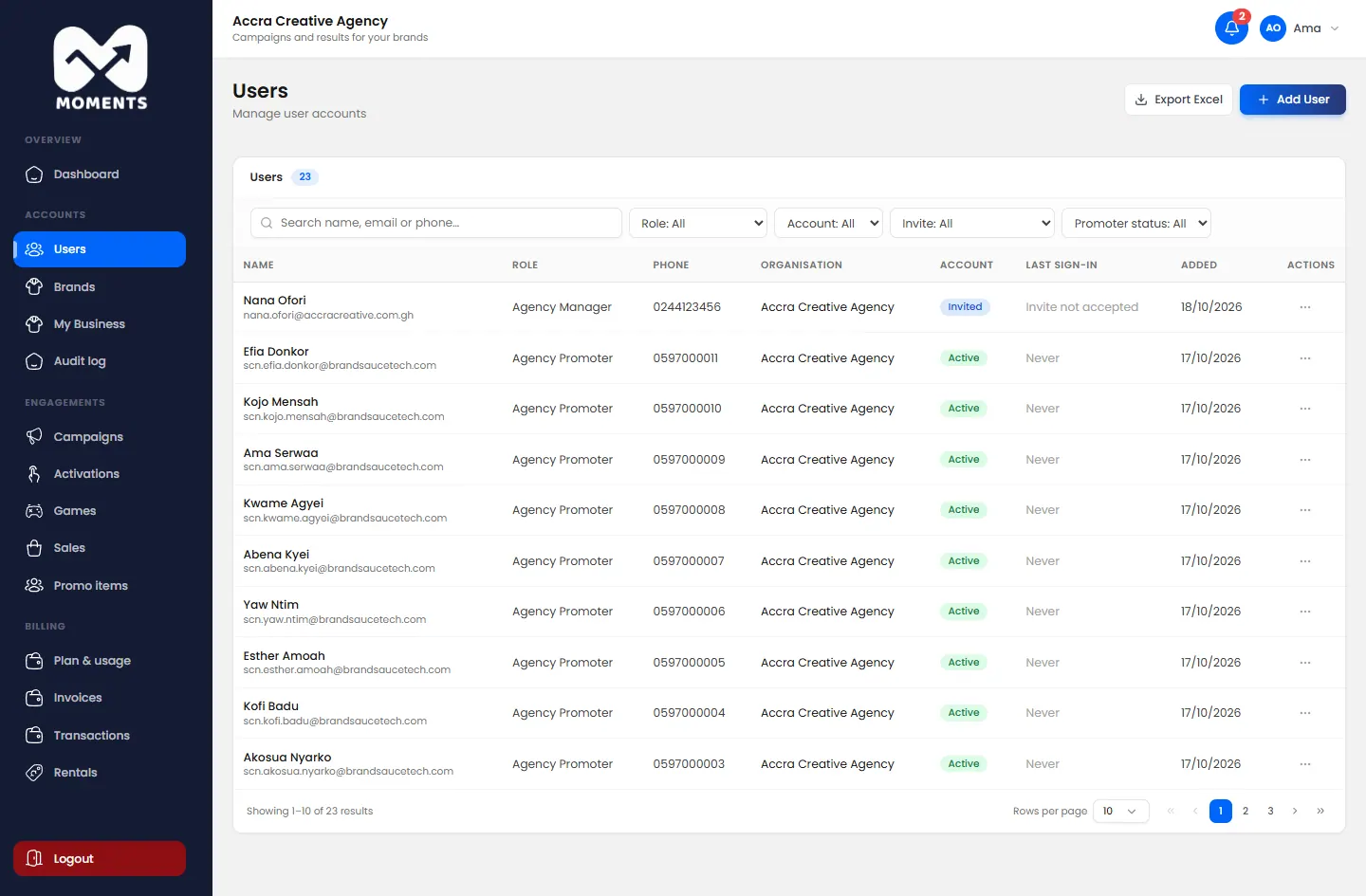Sort by the Last Sign-In column header

(1061, 265)
